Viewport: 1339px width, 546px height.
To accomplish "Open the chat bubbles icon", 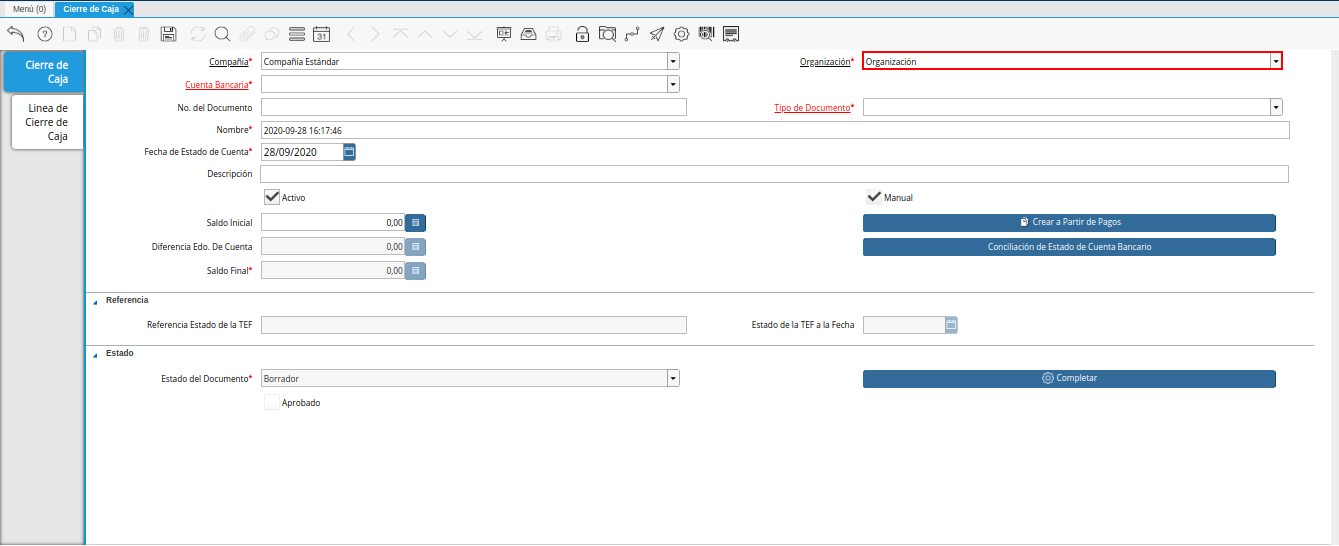I will tap(271, 34).
